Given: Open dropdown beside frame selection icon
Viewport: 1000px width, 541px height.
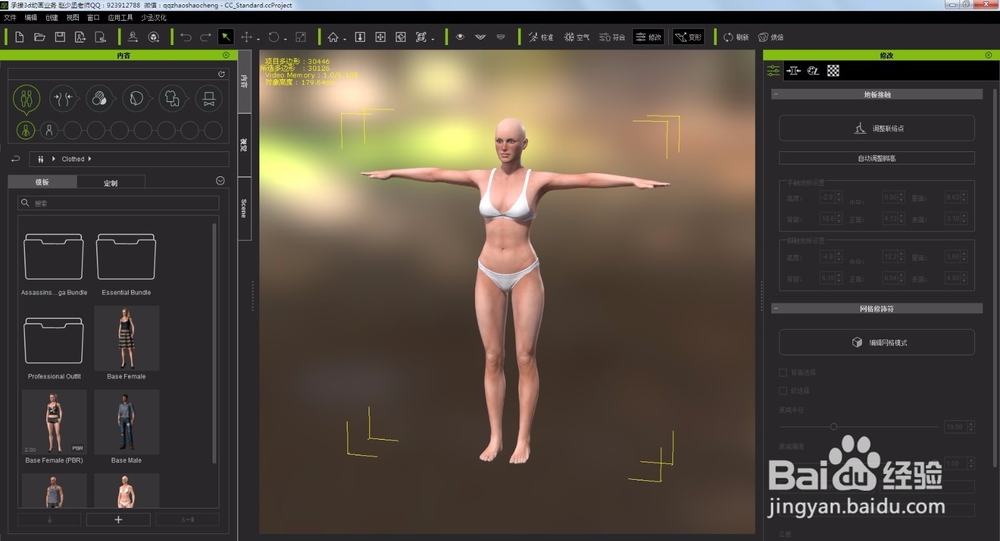Looking at the screenshot, I should [x=432, y=39].
